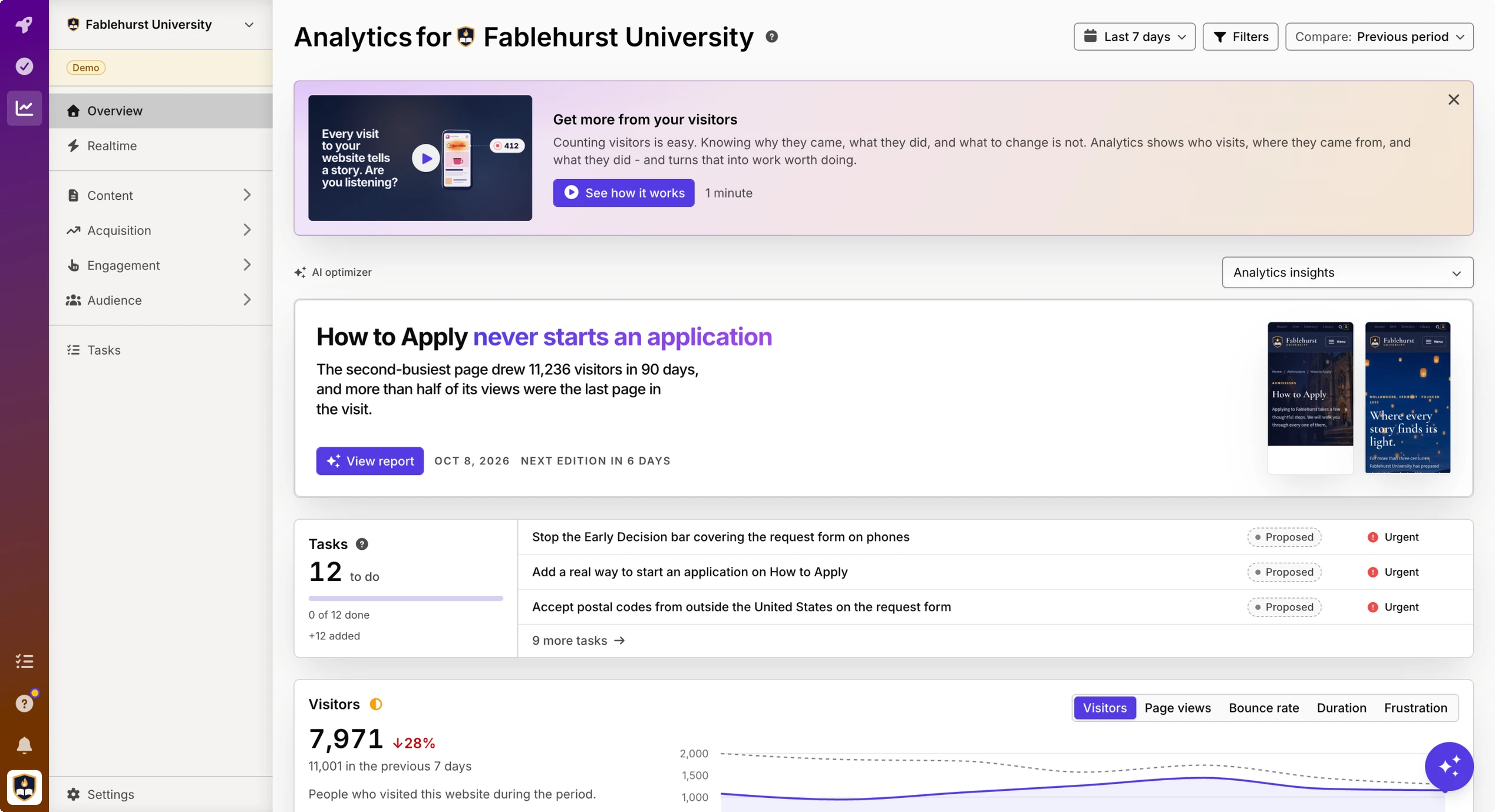Viewport: 1495px width, 812px height.
Task: Click the rocket icon in the purple rail
Action: pyautogui.click(x=24, y=25)
